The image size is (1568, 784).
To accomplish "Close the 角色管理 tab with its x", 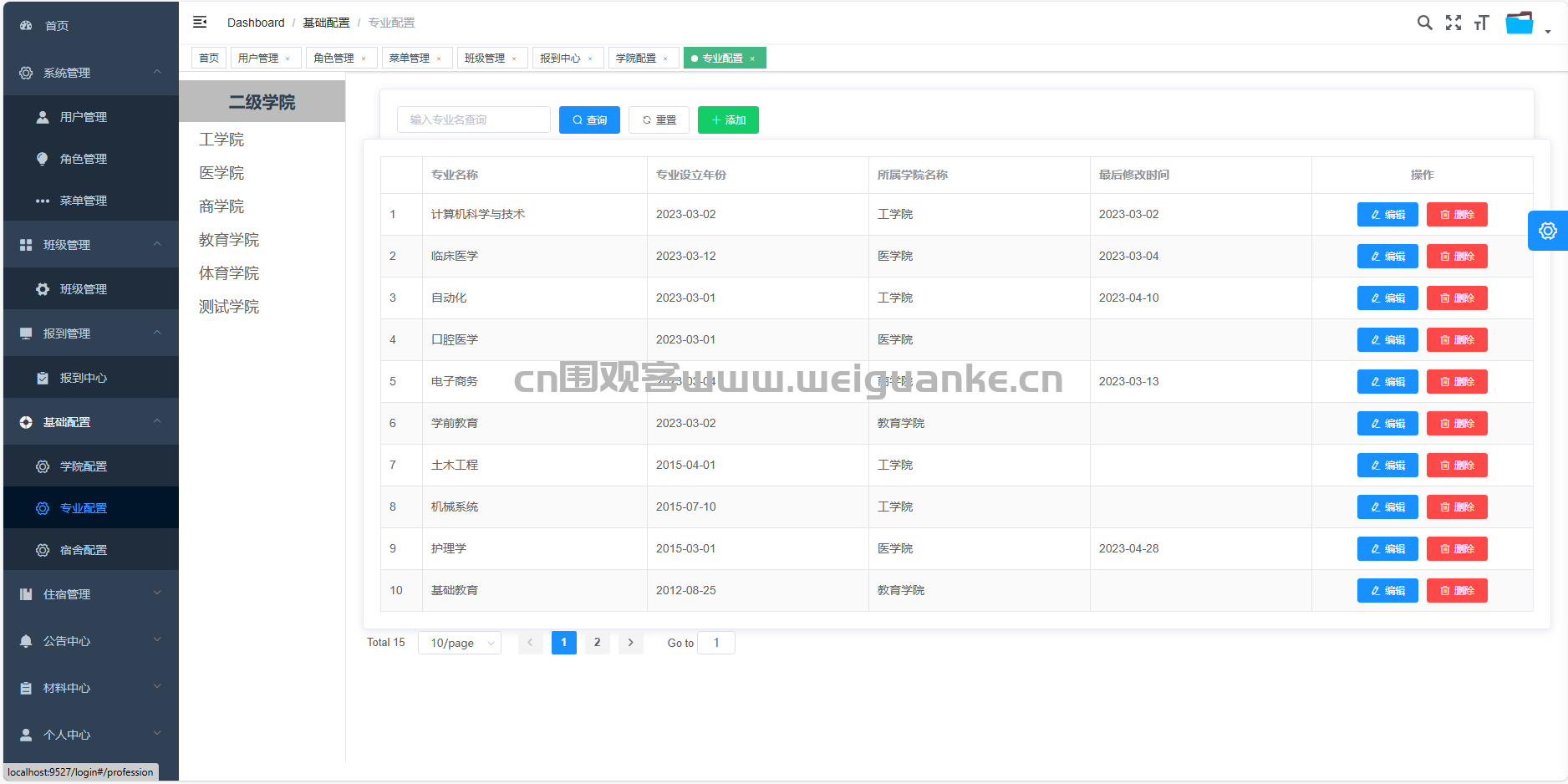I will tap(364, 59).
